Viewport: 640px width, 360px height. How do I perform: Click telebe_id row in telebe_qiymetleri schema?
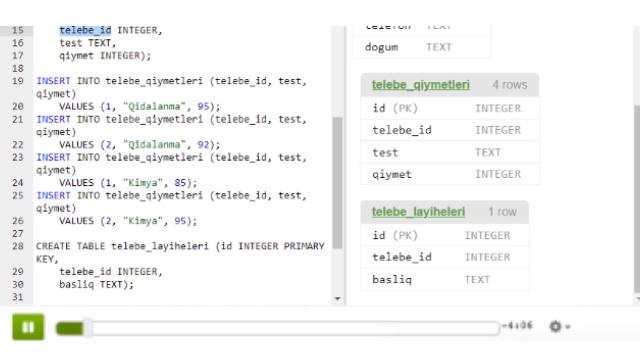click(450, 130)
